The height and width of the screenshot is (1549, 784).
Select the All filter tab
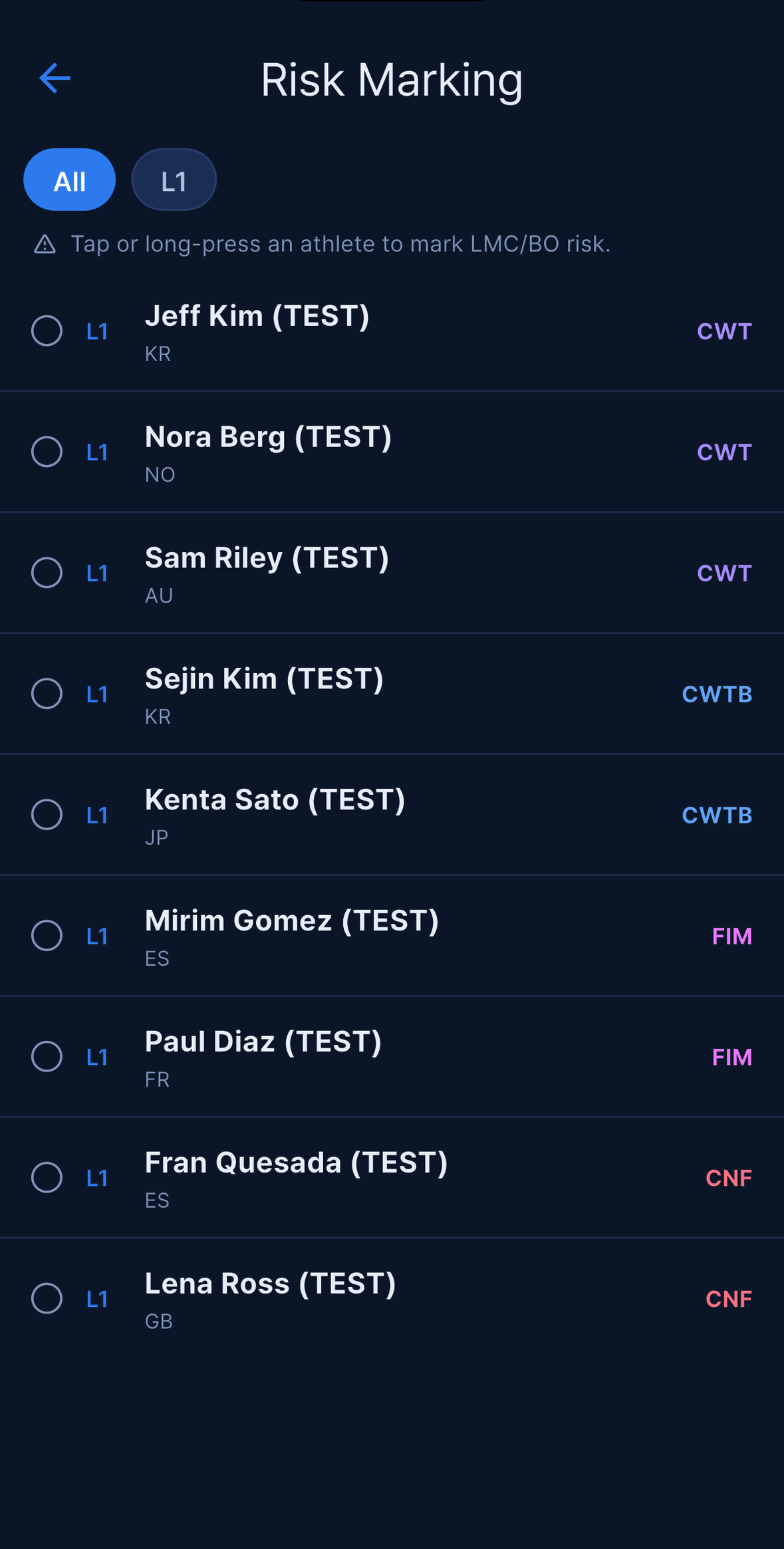coord(70,180)
